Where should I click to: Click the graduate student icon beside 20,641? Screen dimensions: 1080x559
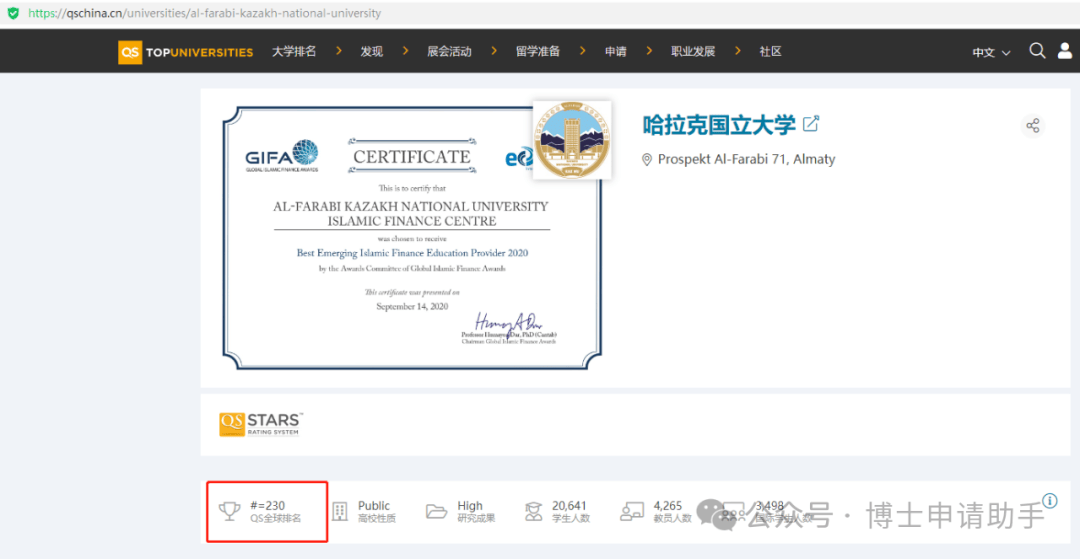point(534,511)
